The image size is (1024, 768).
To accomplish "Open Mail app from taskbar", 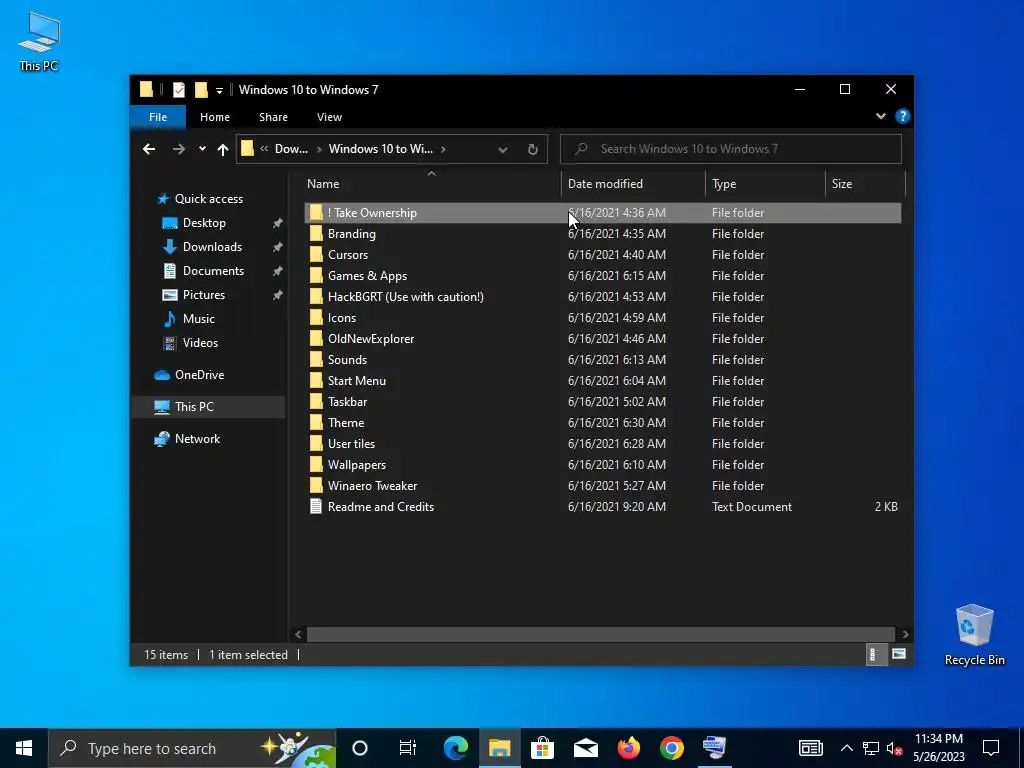I will (586, 748).
